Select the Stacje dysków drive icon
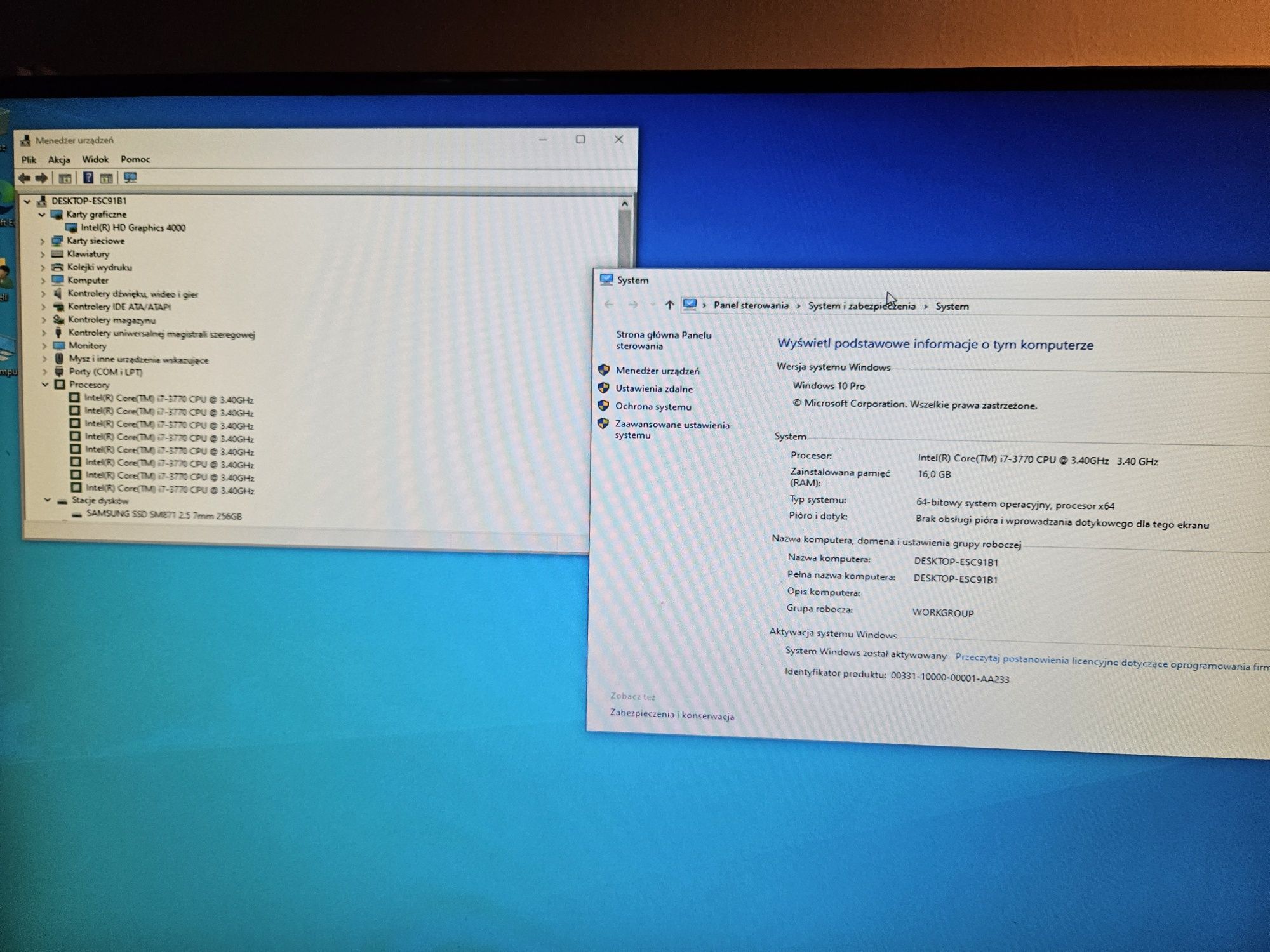 click(x=62, y=501)
